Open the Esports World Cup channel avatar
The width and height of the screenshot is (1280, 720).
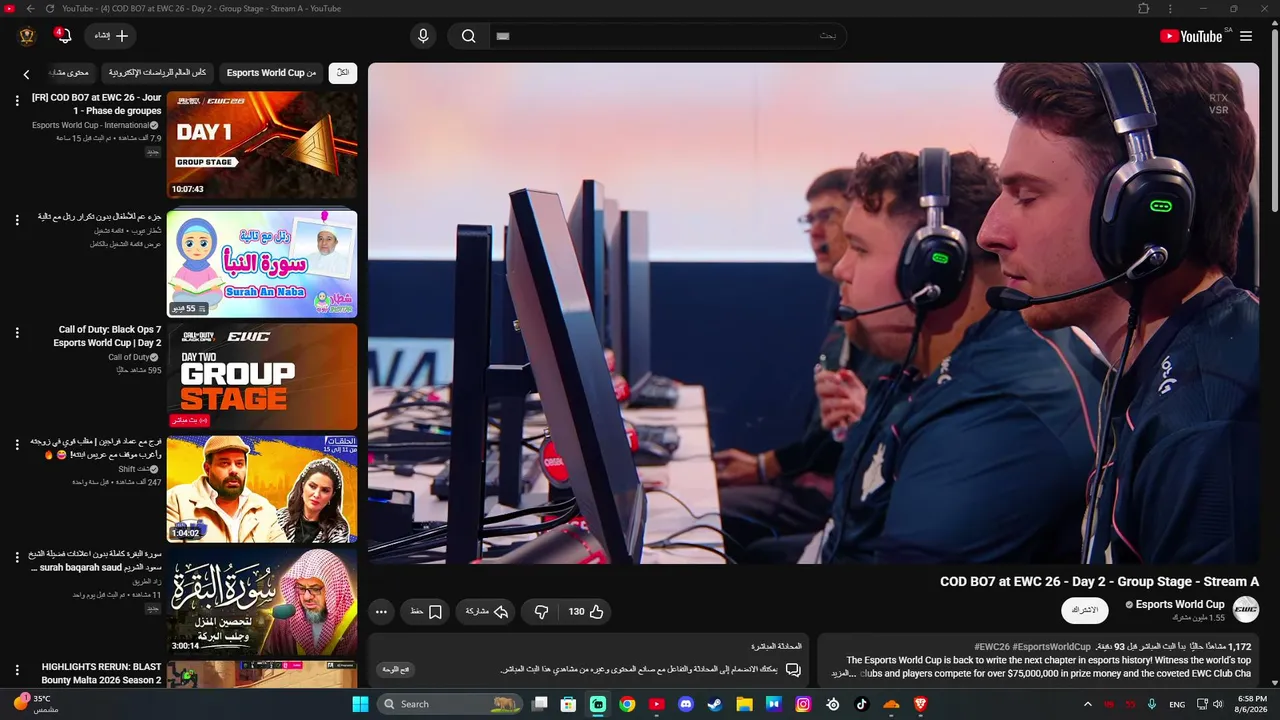tap(1246, 609)
